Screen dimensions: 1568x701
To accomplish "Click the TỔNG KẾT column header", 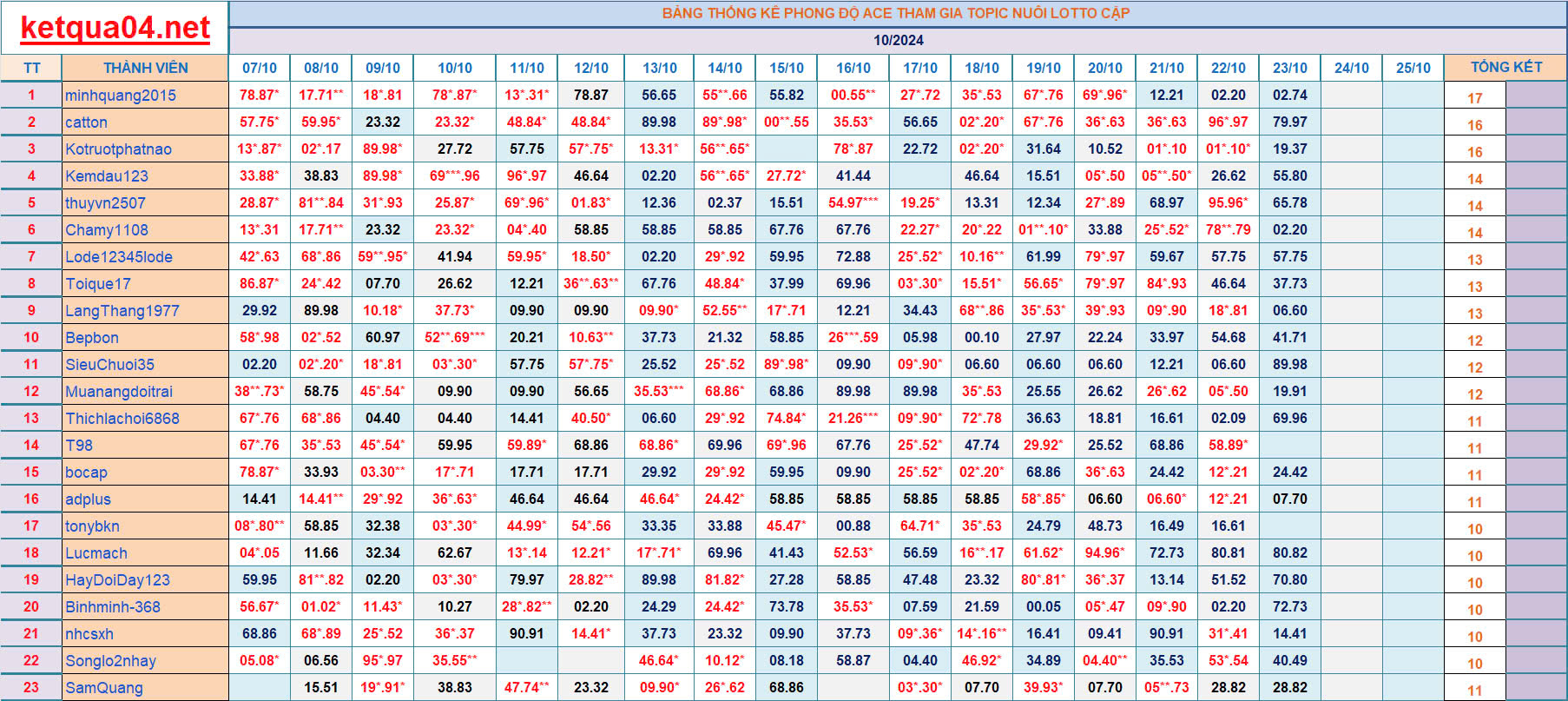I will click(x=1505, y=68).
